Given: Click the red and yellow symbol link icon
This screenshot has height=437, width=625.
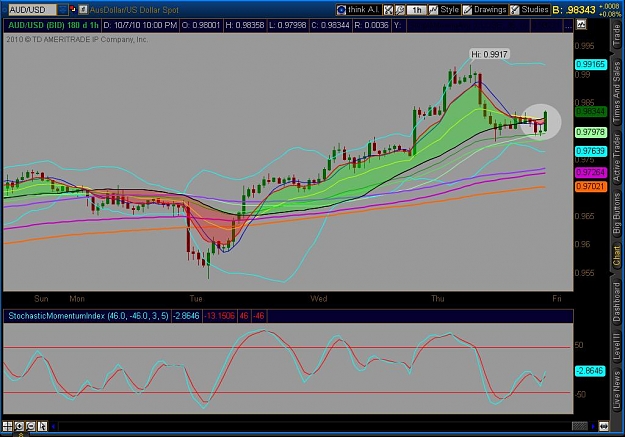Looking at the screenshot, I should coord(73,9).
